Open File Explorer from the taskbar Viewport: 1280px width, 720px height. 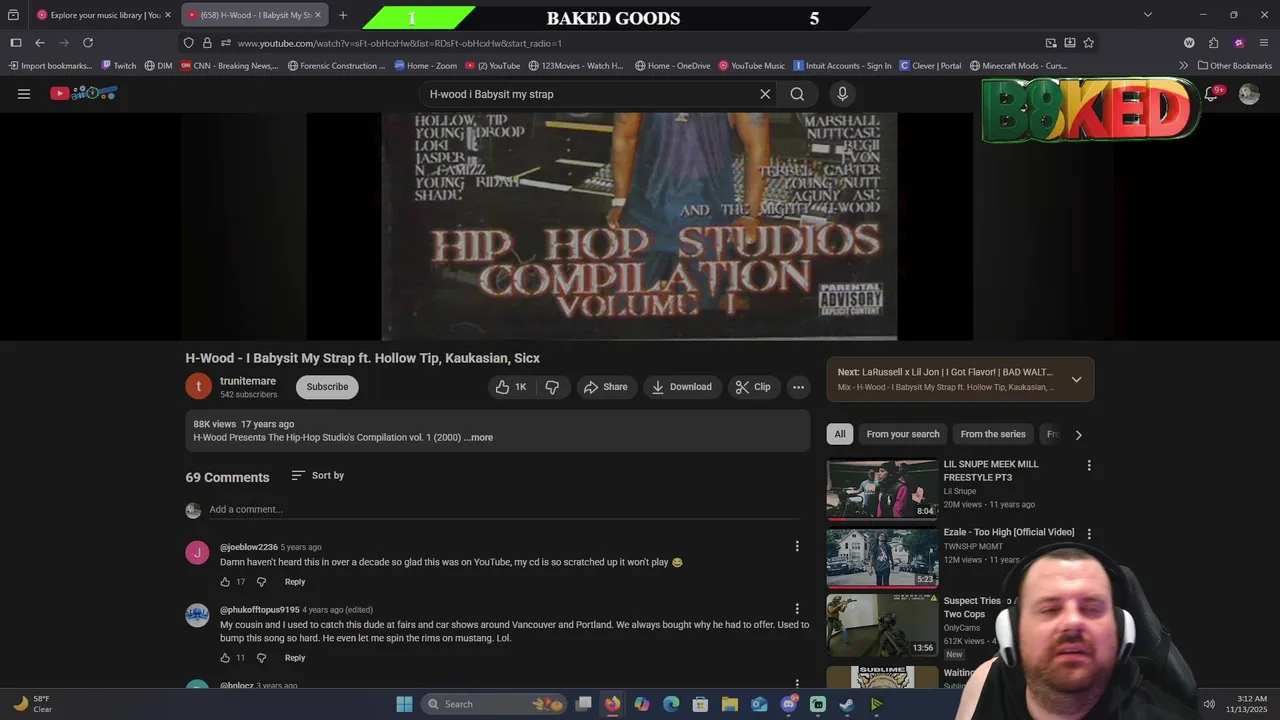[730, 704]
